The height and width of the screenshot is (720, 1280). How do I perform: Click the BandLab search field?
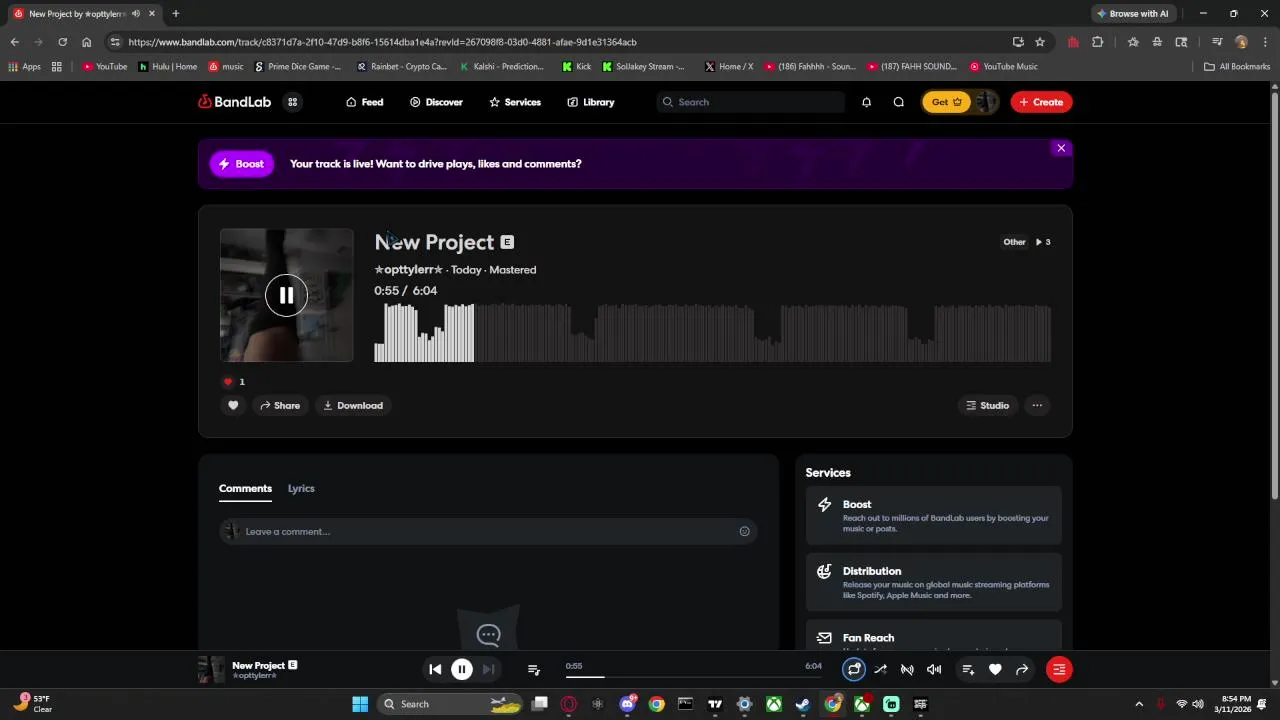pyautogui.click(x=751, y=102)
